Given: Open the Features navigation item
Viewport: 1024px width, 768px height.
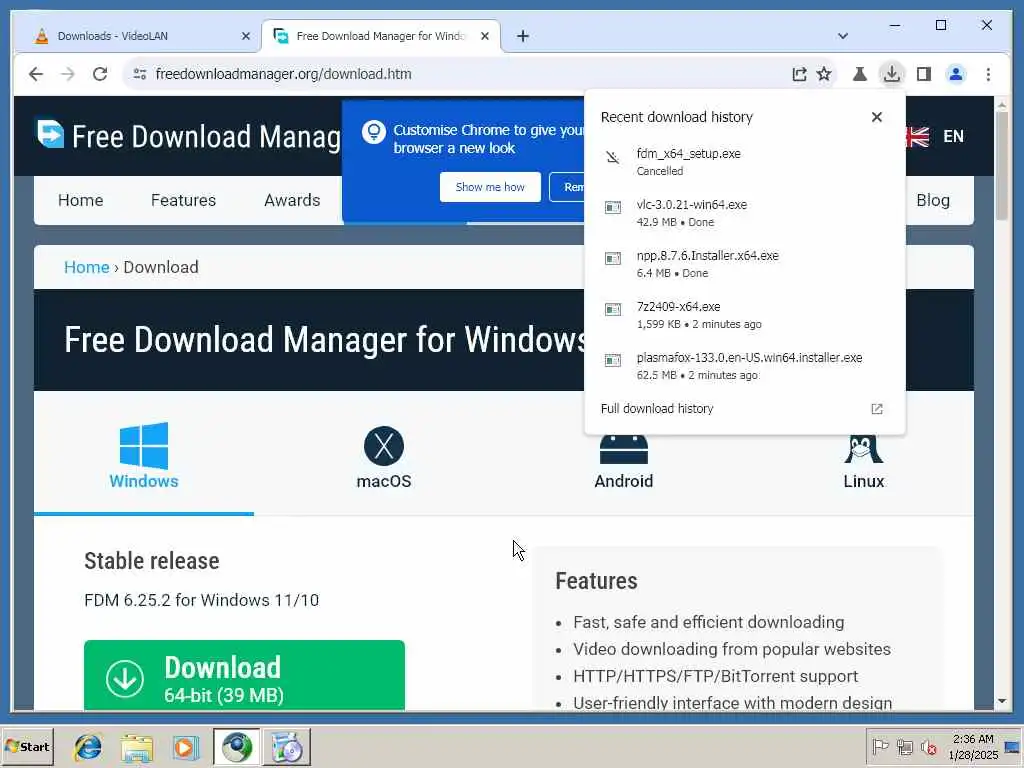Looking at the screenshot, I should coord(183,200).
